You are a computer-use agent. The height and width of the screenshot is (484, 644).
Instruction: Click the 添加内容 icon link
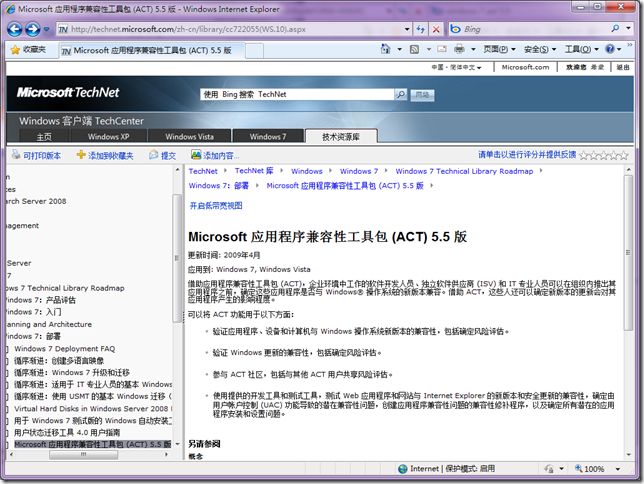215,155
